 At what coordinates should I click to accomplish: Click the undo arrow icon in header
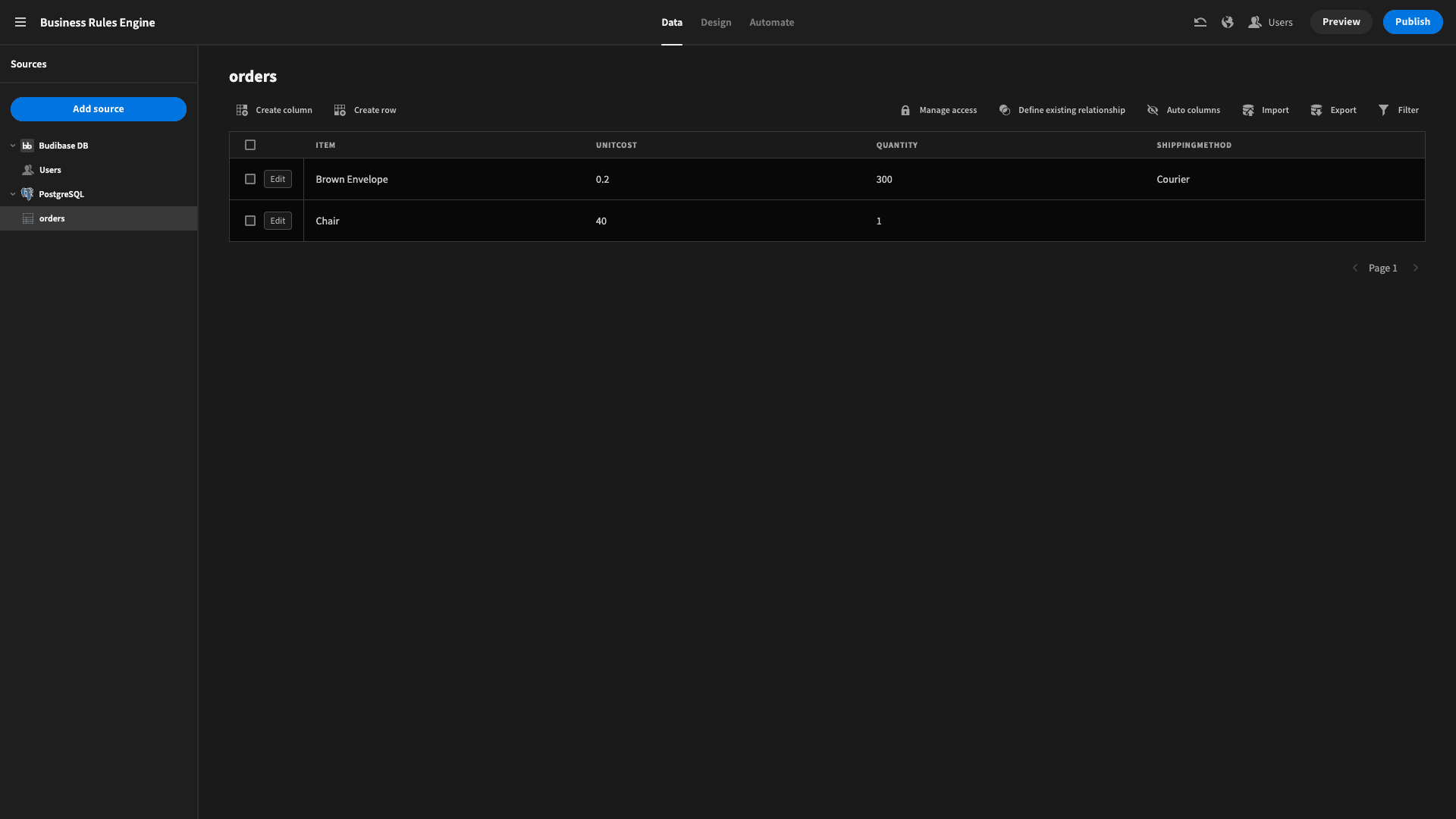(x=1200, y=22)
